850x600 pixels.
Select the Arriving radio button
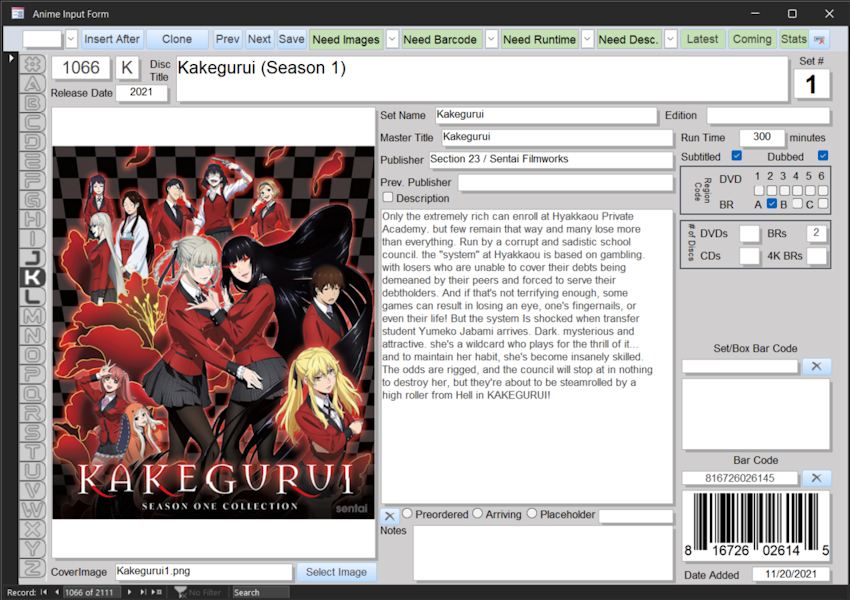477,513
